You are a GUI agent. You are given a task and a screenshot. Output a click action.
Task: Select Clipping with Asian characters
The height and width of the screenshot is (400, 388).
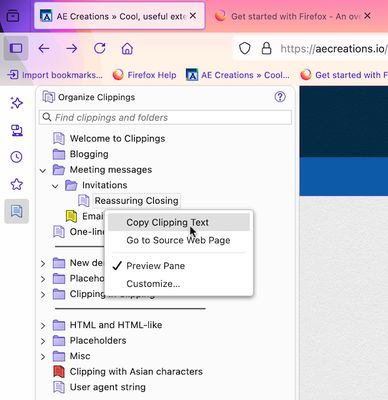coord(136,372)
